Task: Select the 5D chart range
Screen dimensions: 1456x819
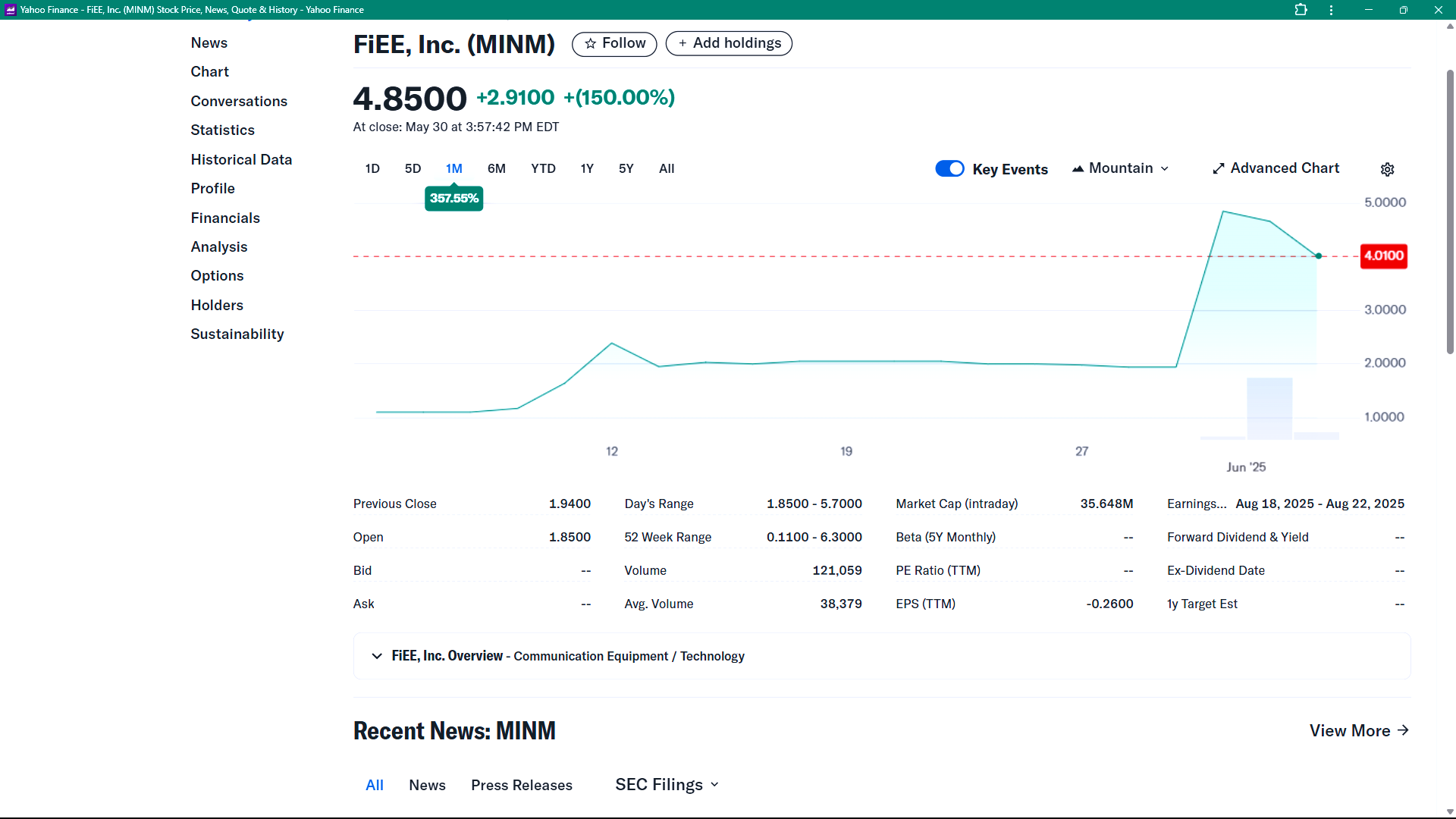Action: pyautogui.click(x=413, y=168)
